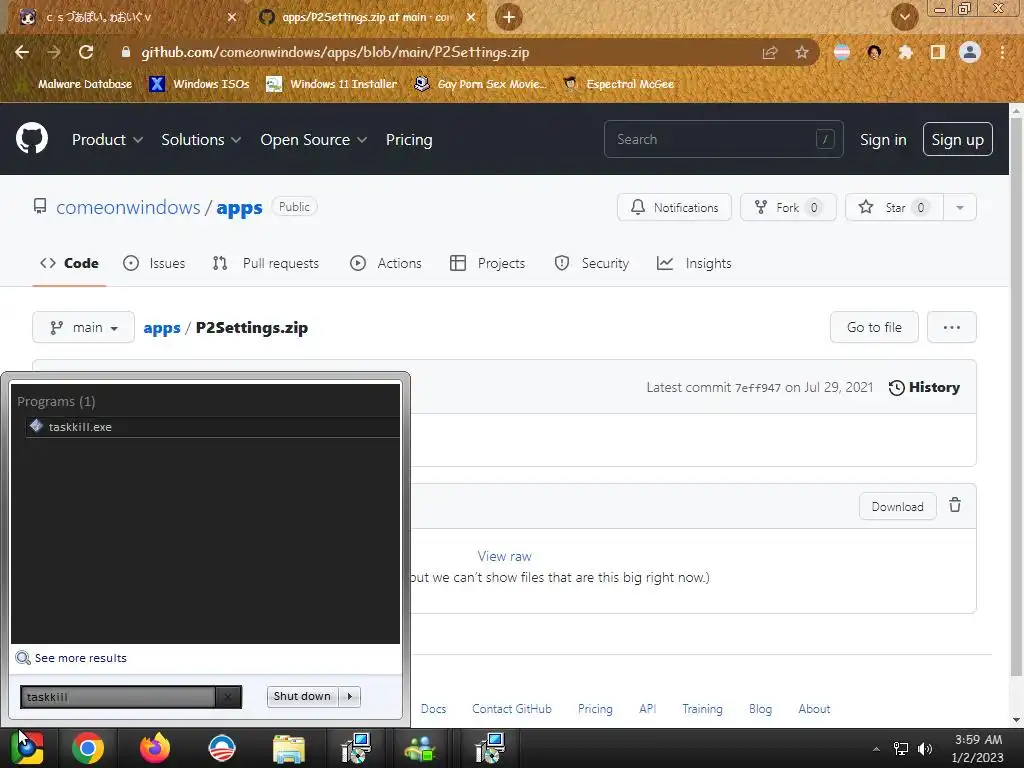Open Windows ISOs bookmark
This screenshot has width=1024, height=768.
pyautogui.click(x=200, y=84)
